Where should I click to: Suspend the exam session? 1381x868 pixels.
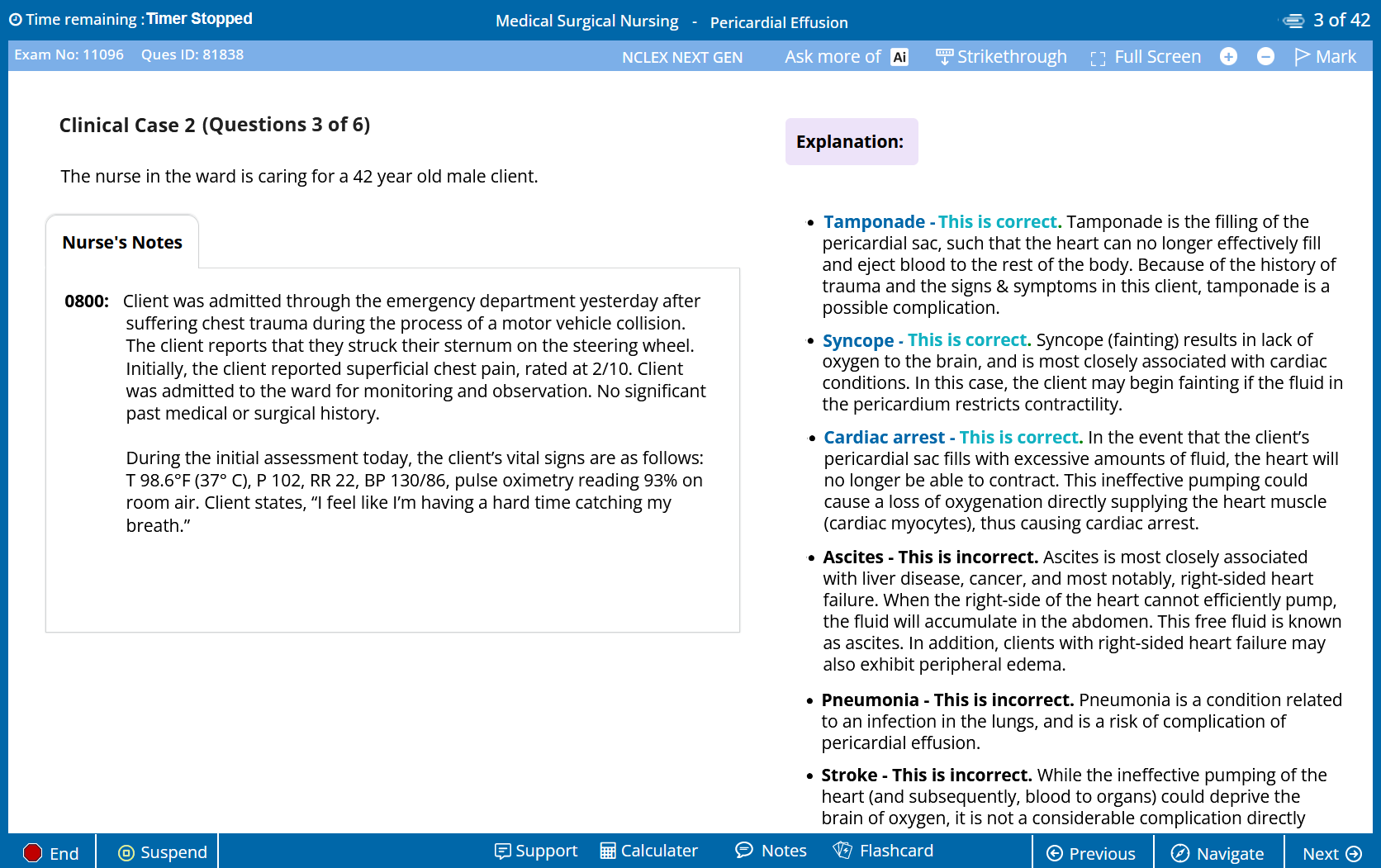pyautogui.click(x=163, y=852)
